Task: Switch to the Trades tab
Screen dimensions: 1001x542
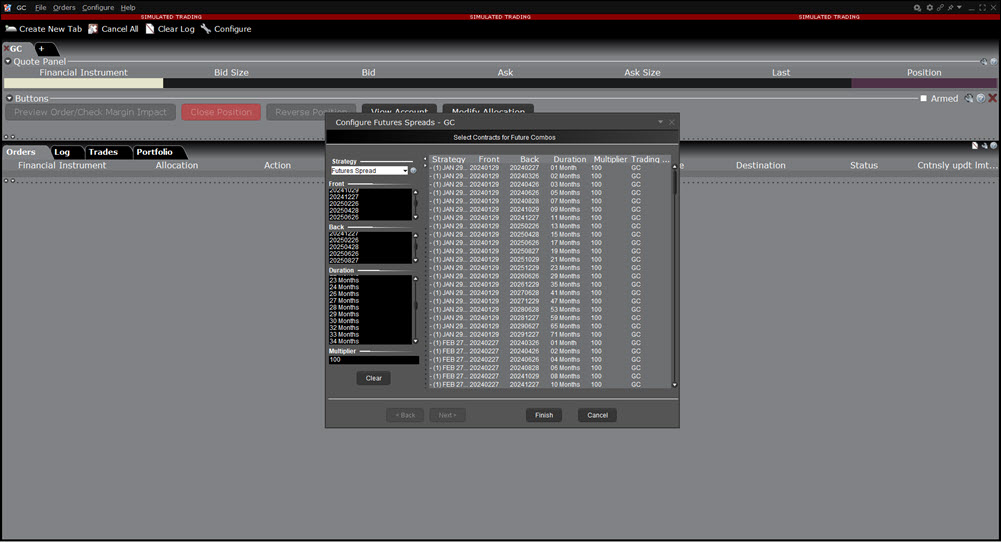Action: click(x=103, y=152)
